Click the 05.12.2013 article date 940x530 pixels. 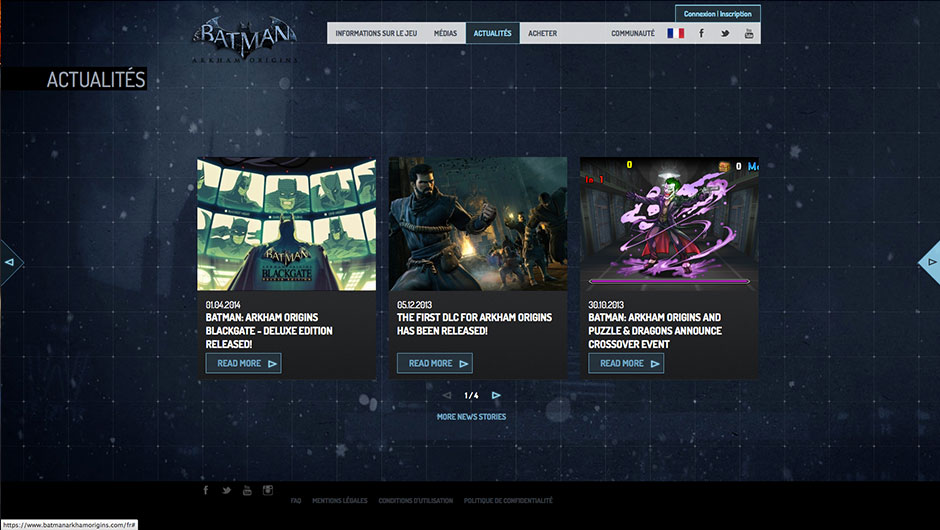tap(414, 305)
